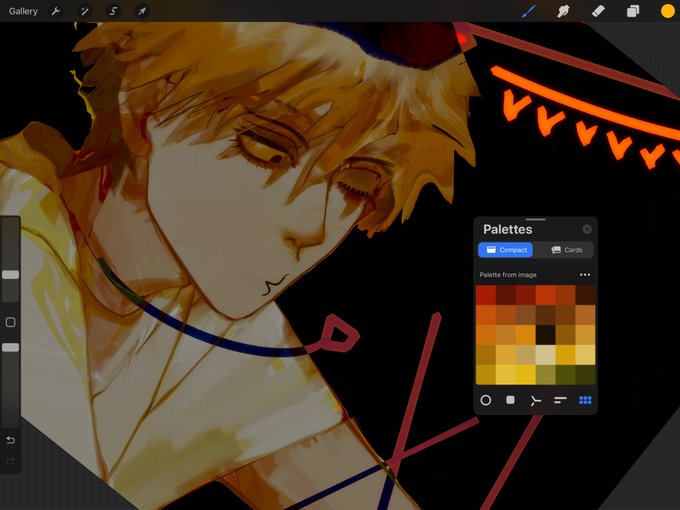Switch to the Harmony color picker
The height and width of the screenshot is (510, 680).
click(536, 400)
